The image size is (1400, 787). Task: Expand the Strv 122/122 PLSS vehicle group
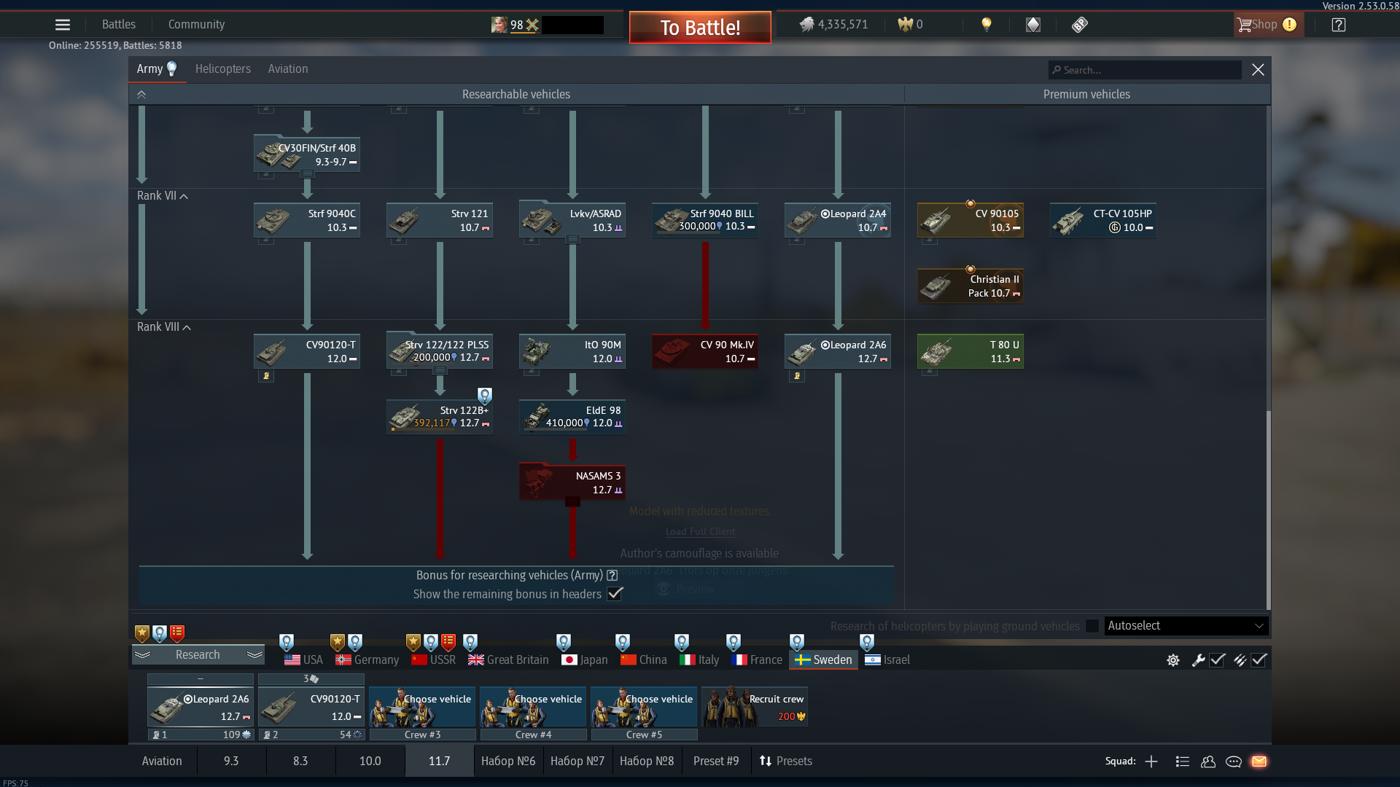[x=439, y=352]
